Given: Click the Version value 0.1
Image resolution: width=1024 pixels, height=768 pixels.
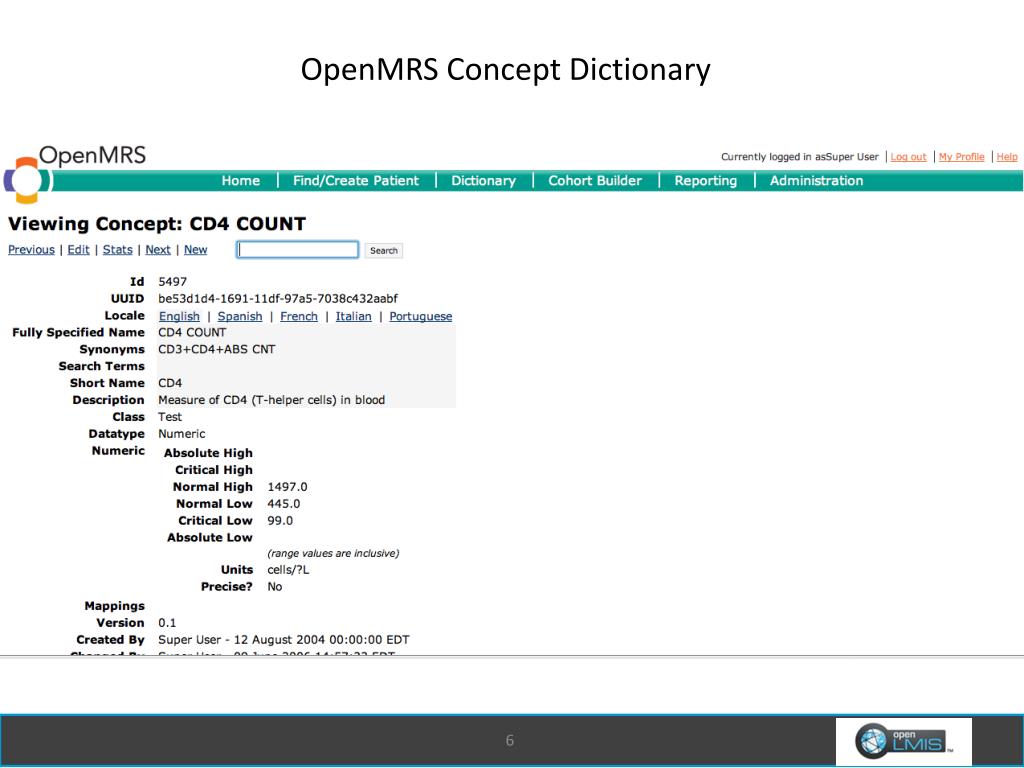Looking at the screenshot, I should 167,623.
